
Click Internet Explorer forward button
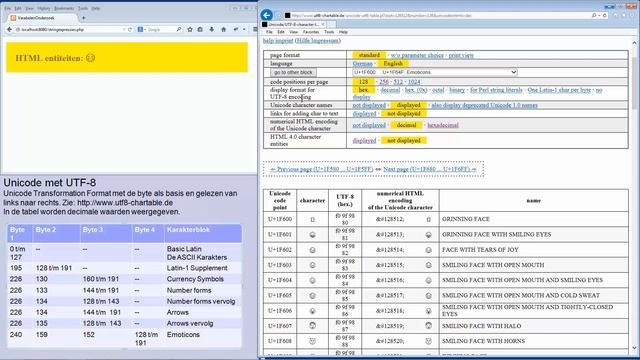click(x=279, y=16)
